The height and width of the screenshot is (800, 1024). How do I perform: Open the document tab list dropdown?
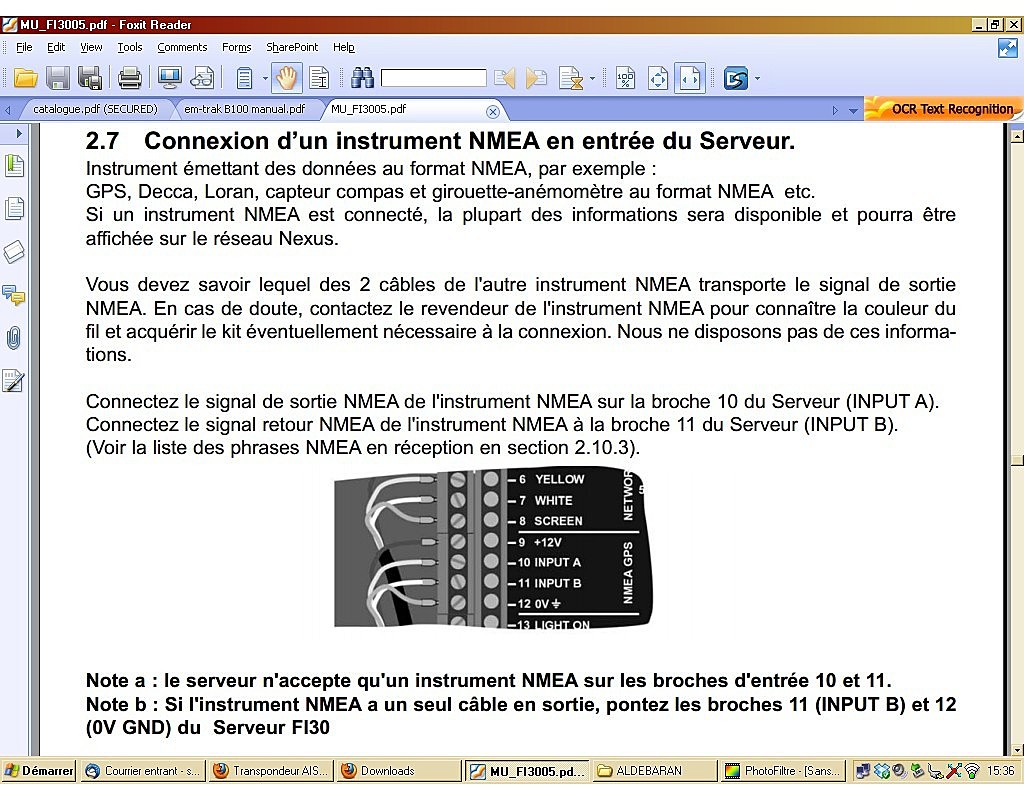pos(853,111)
